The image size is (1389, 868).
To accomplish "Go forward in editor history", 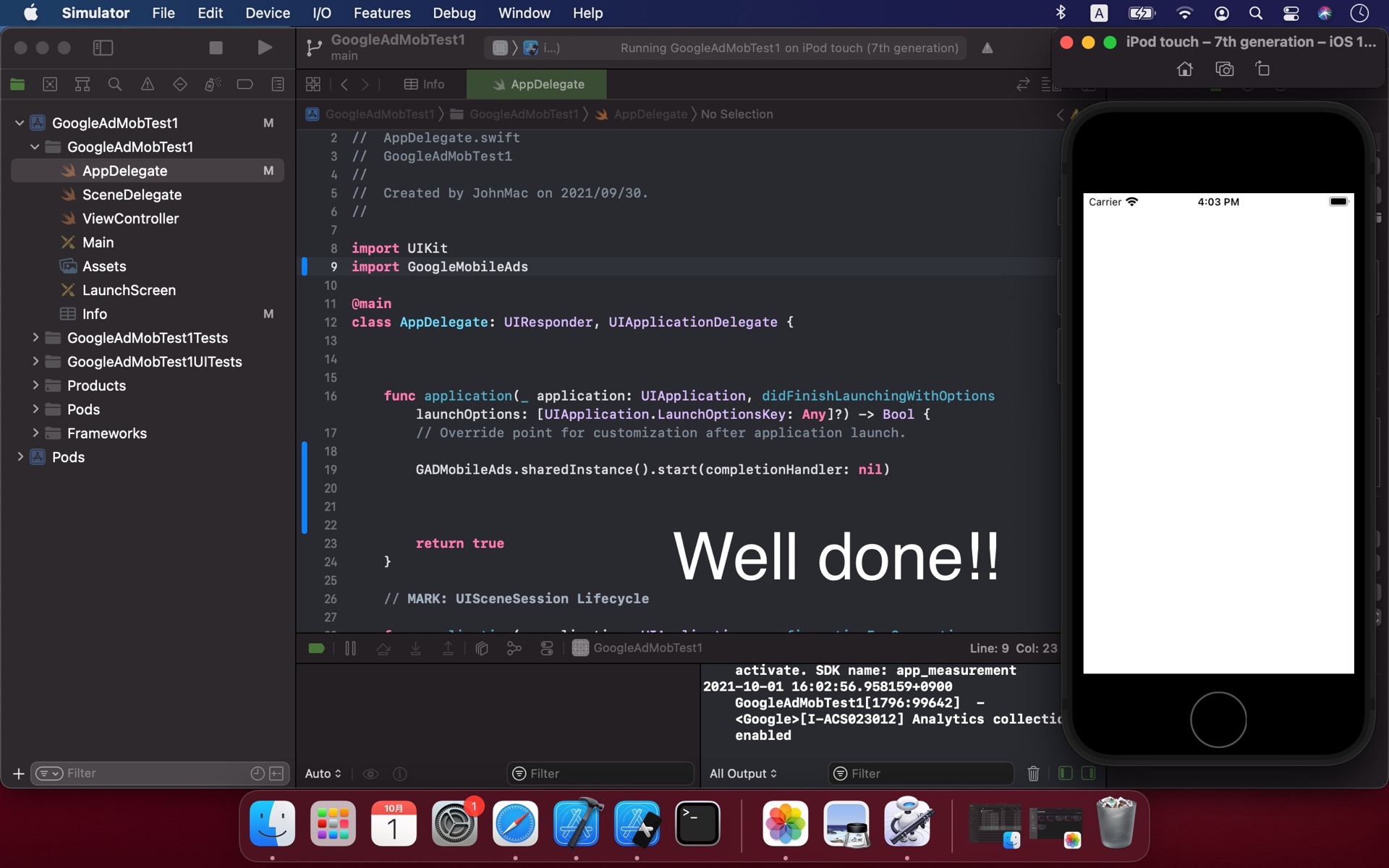I will click(365, 85).
